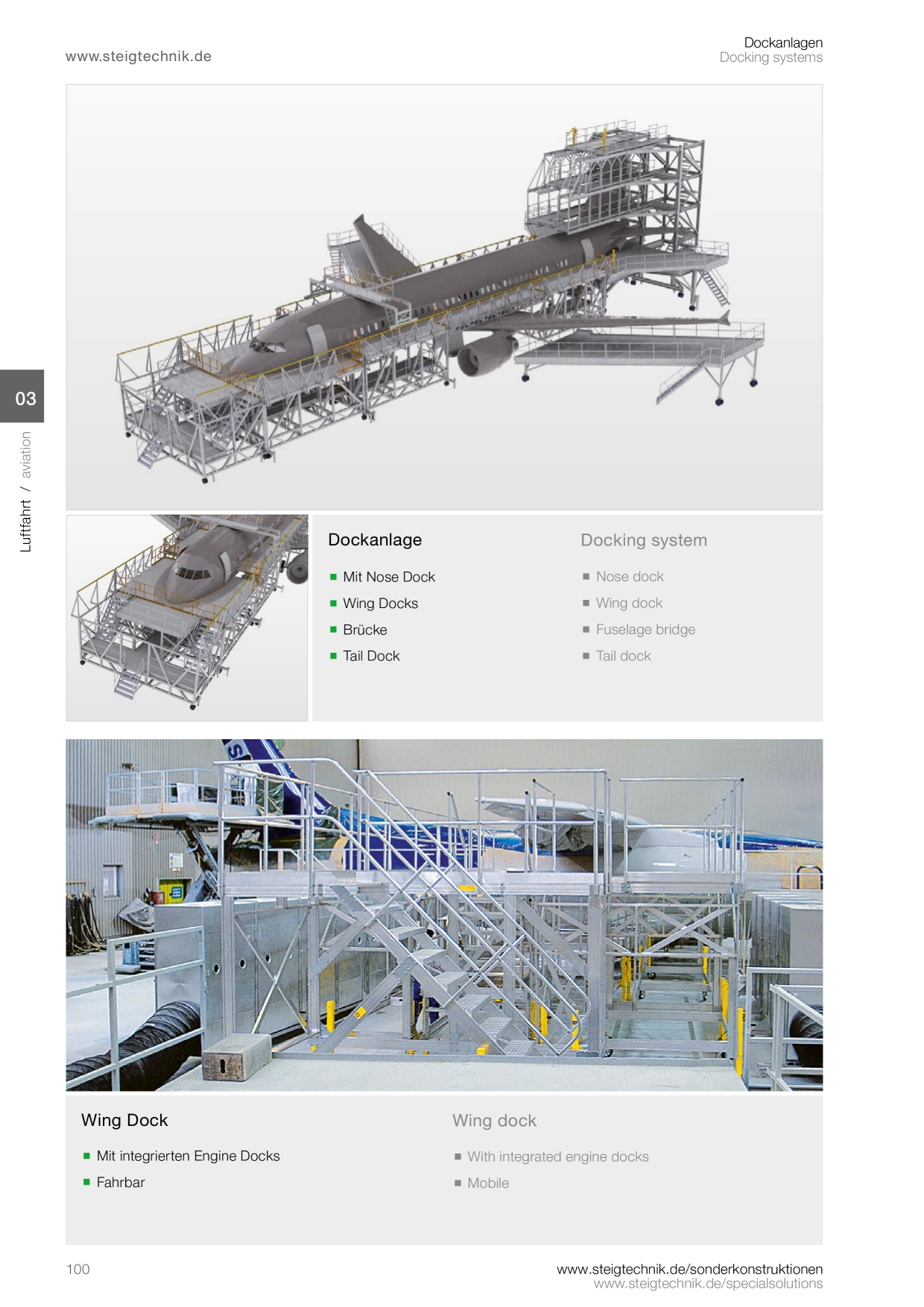Image resolution: width=924 pixels, height=1307 pixels.
Task: Click the www.steigtechnik.de/specialsolutions footer link
Action: [708, 1284]
